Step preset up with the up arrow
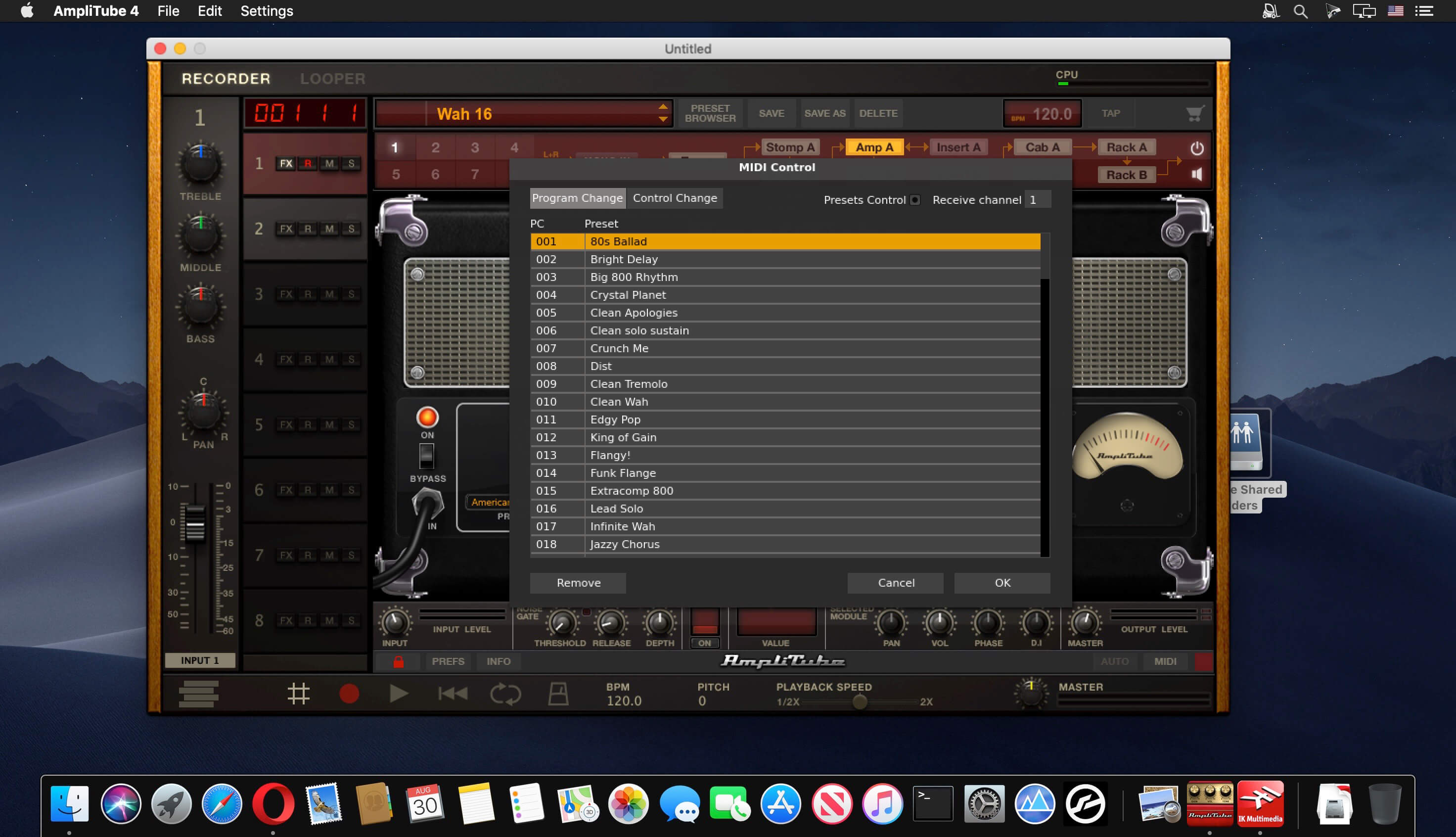 (x=663, y=107)
